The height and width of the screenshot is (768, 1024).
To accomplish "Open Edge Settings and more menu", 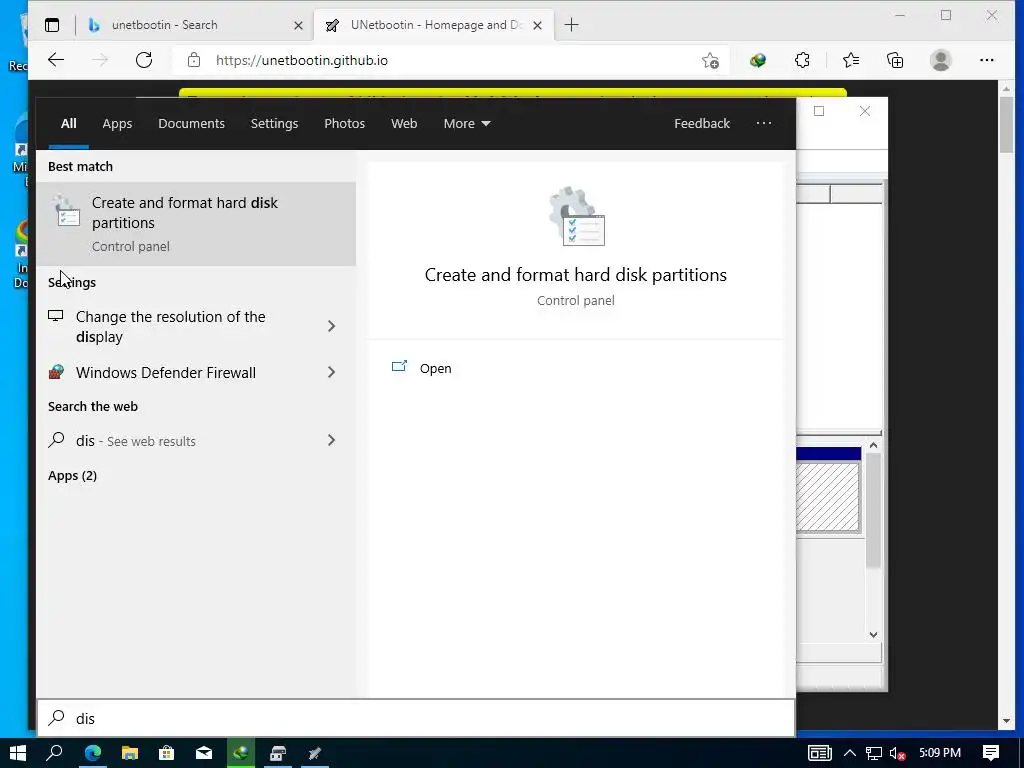I will (x=987, y=60).
